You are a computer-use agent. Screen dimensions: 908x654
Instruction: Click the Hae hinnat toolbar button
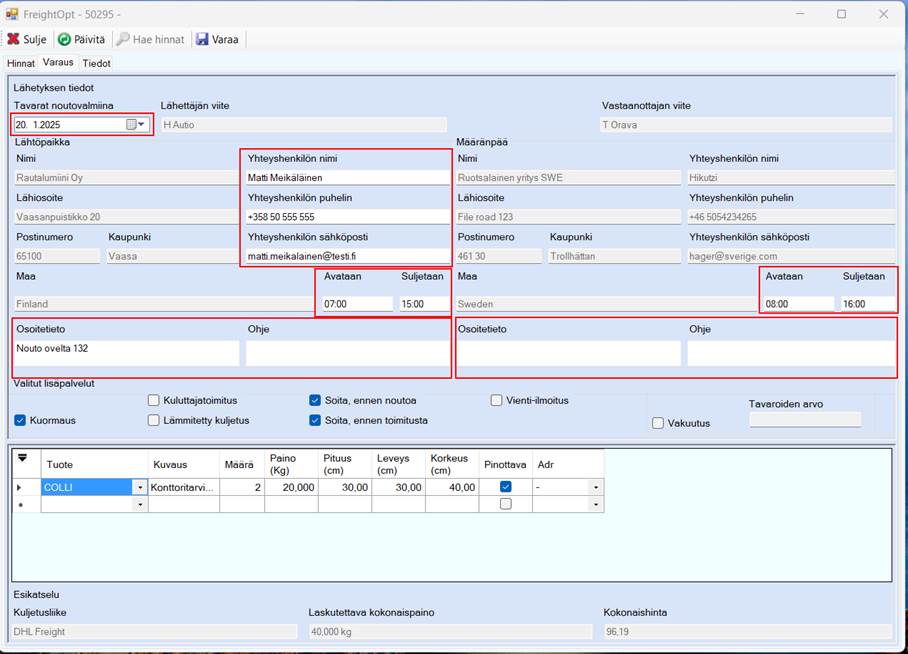[150, 39]
